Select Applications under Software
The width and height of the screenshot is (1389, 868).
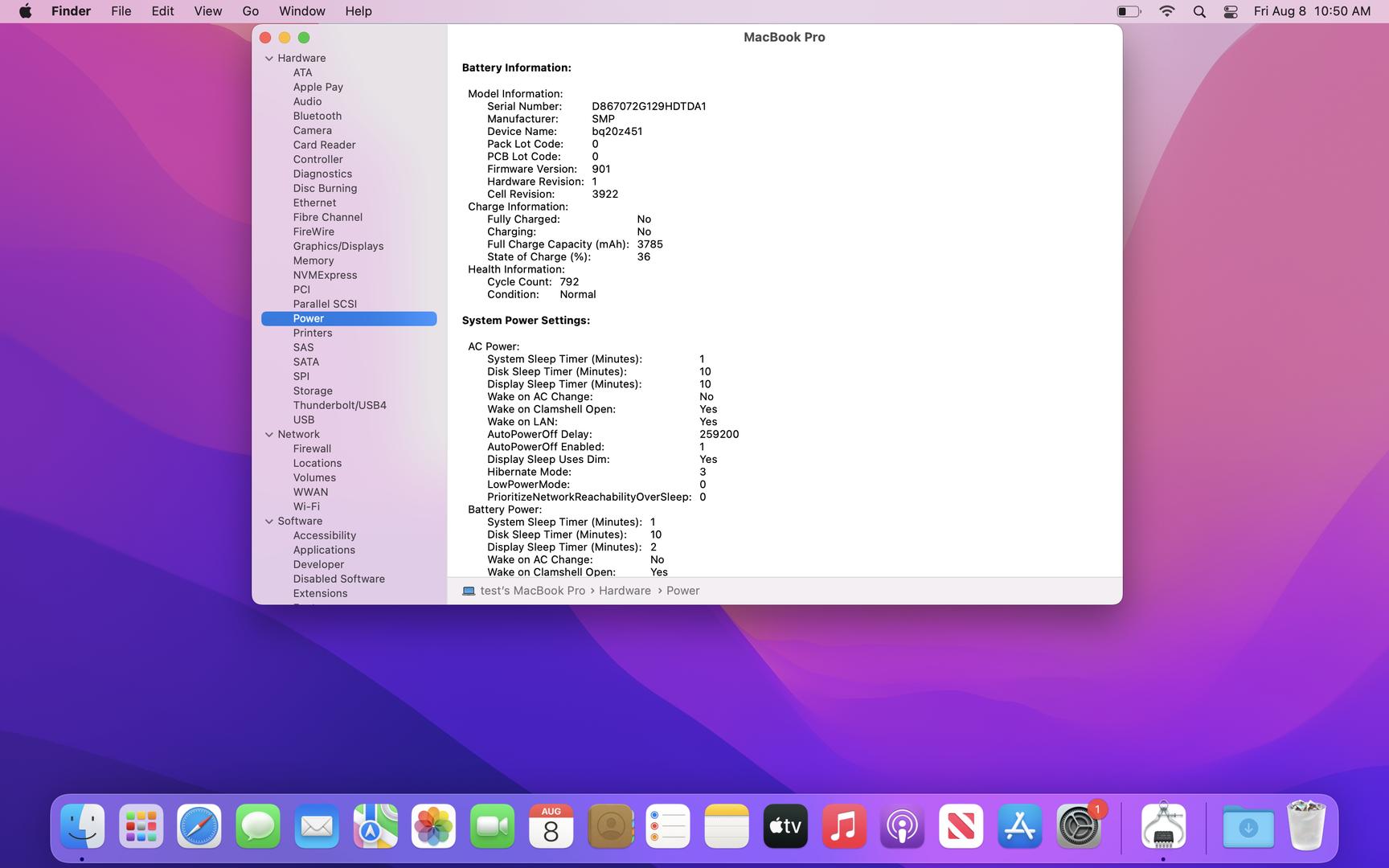click(x=324, y=550)
